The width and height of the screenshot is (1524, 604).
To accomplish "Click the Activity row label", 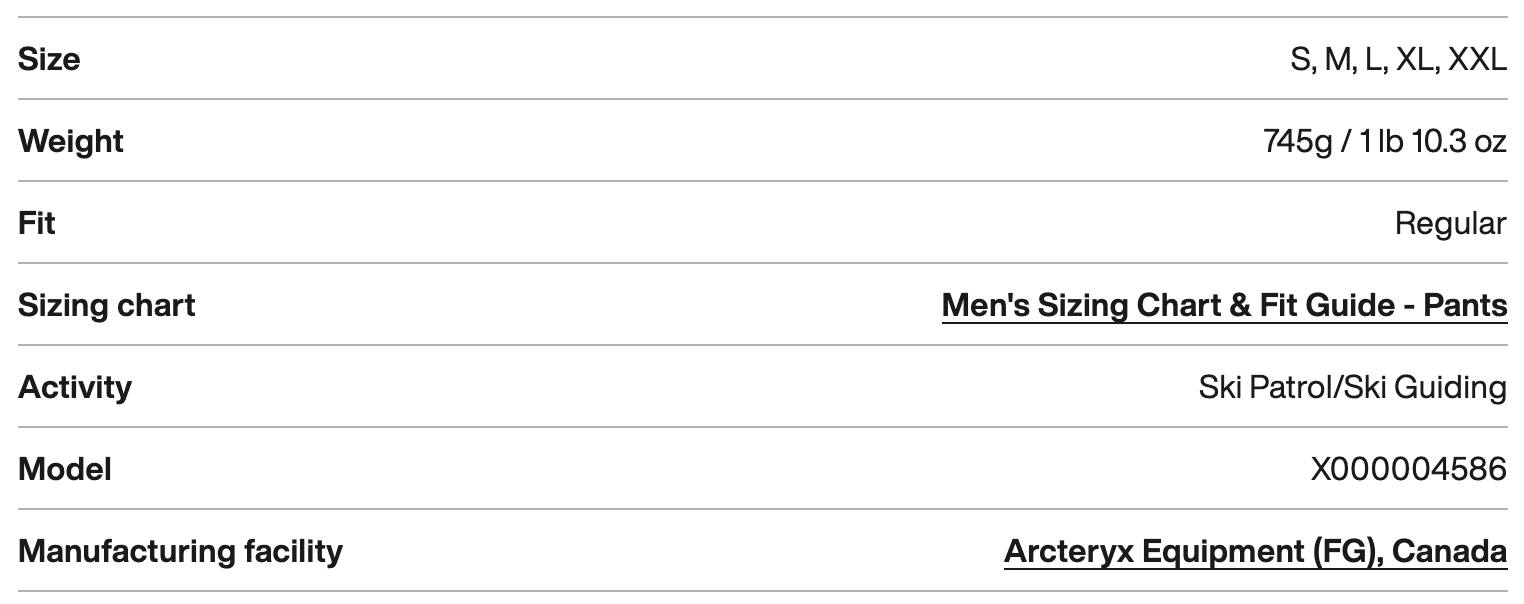I will [75, 387].
